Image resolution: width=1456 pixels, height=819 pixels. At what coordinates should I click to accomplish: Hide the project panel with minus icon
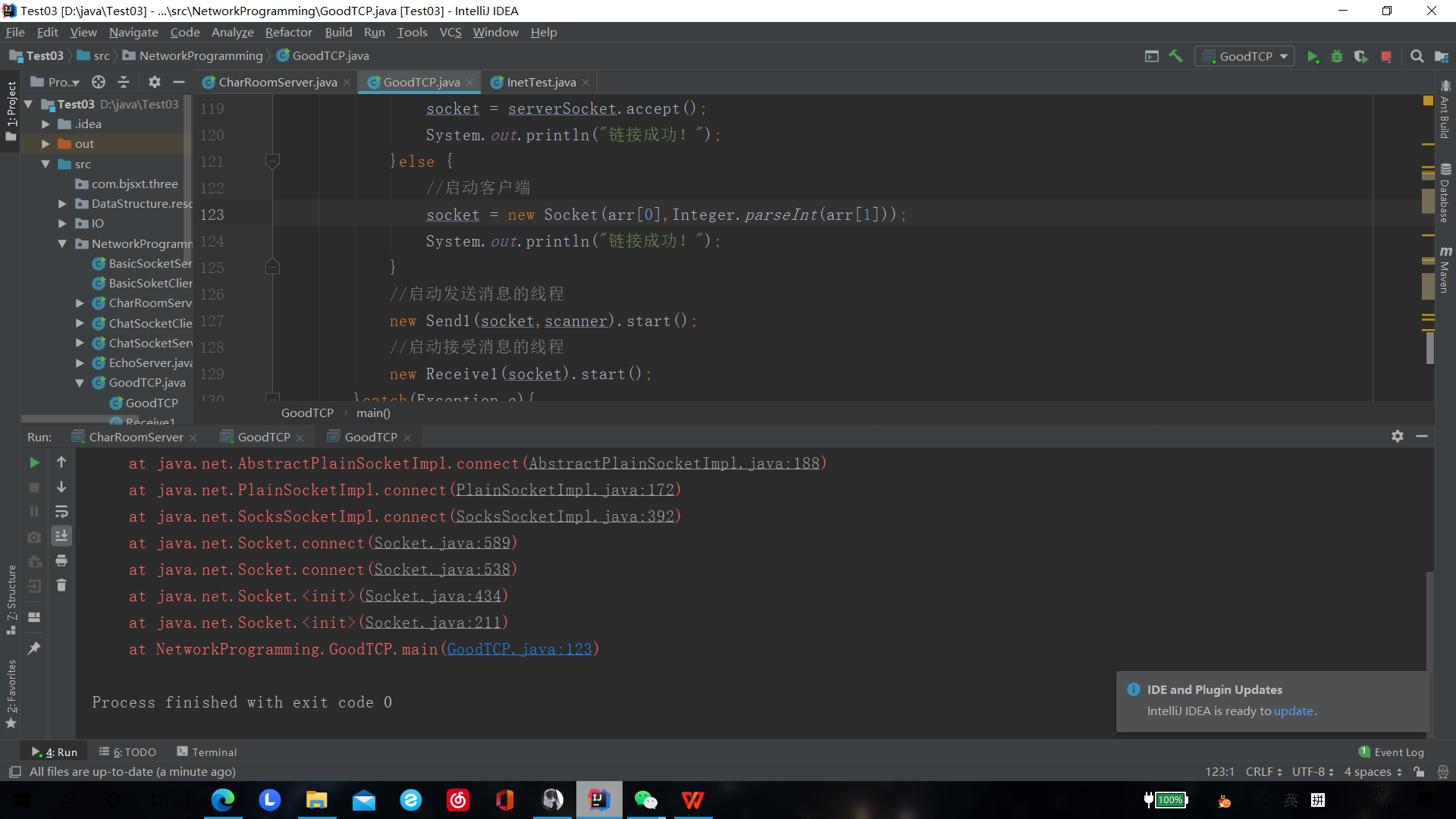click(x=179, y=82)
